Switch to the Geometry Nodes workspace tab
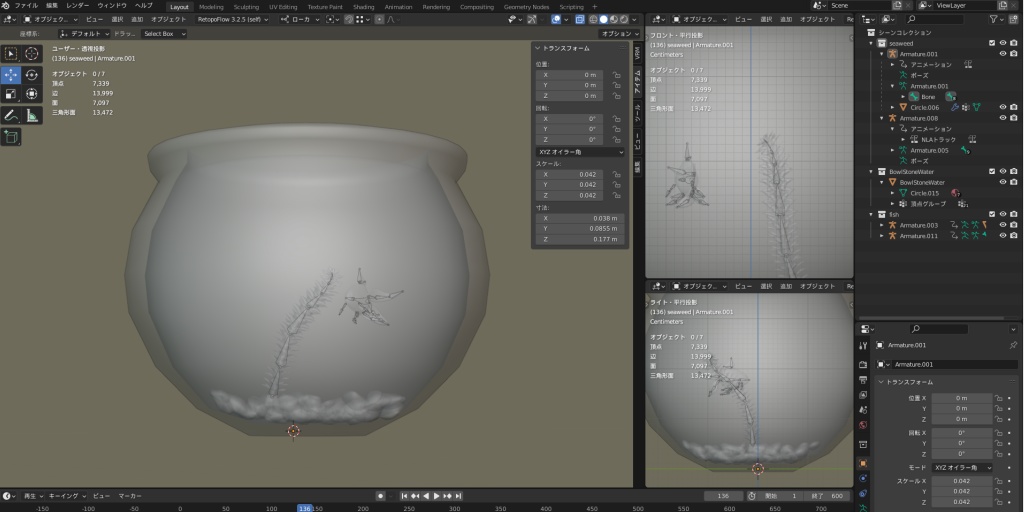 point(526,7)
